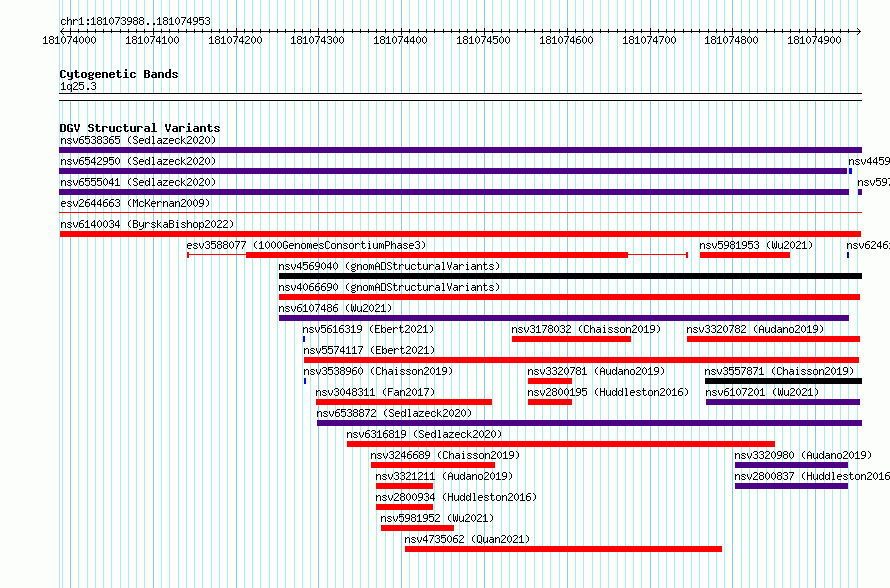The image size is (890, 588).
Task: Select the 1q25.3 band label
Action: click(78, 86)
